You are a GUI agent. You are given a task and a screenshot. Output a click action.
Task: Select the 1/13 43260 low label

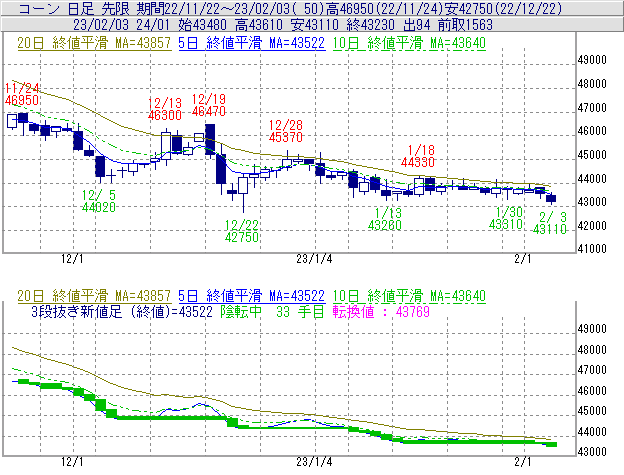[385, 219]
